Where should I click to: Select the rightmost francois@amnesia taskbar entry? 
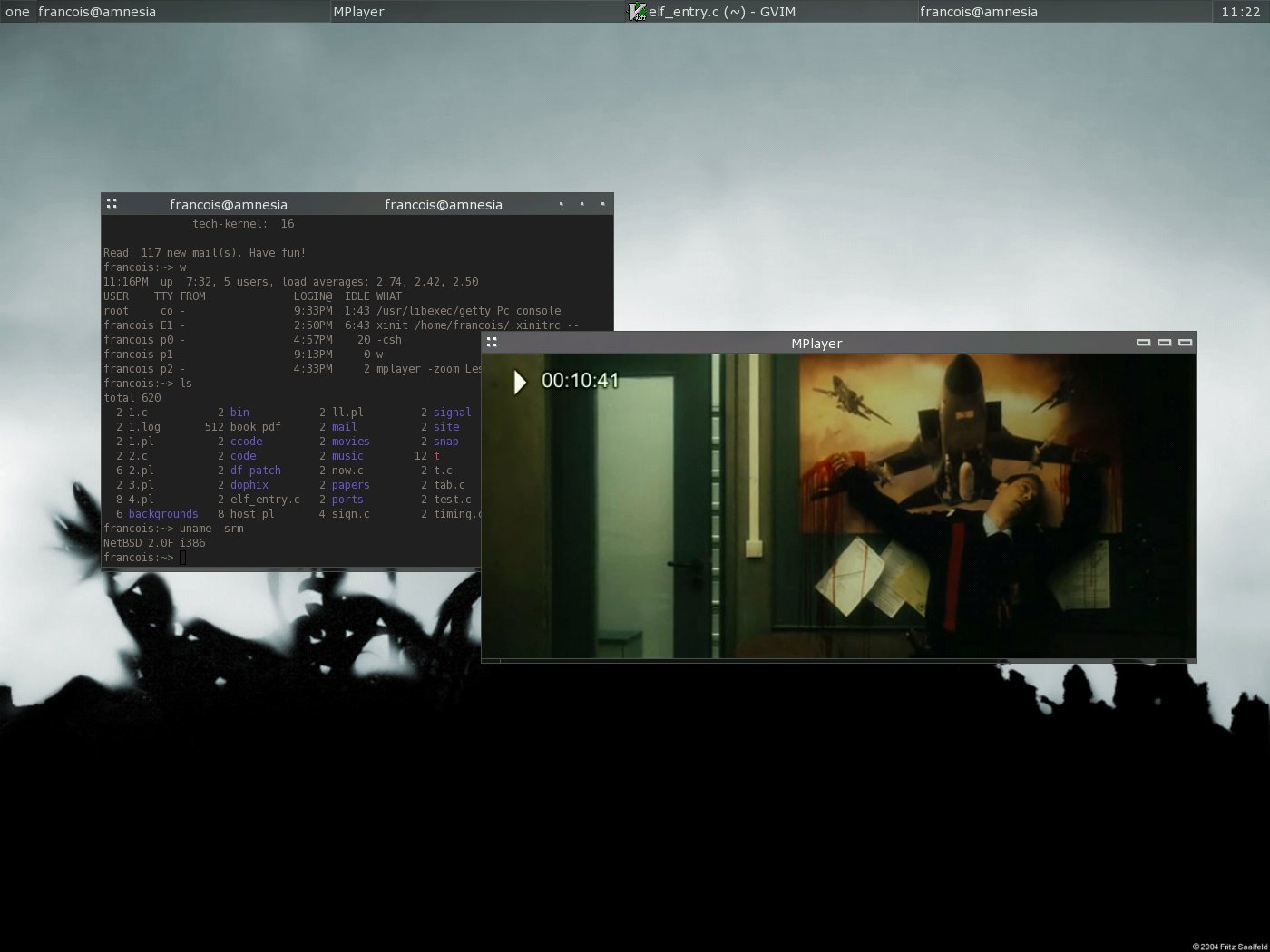[x=978, y=12]
